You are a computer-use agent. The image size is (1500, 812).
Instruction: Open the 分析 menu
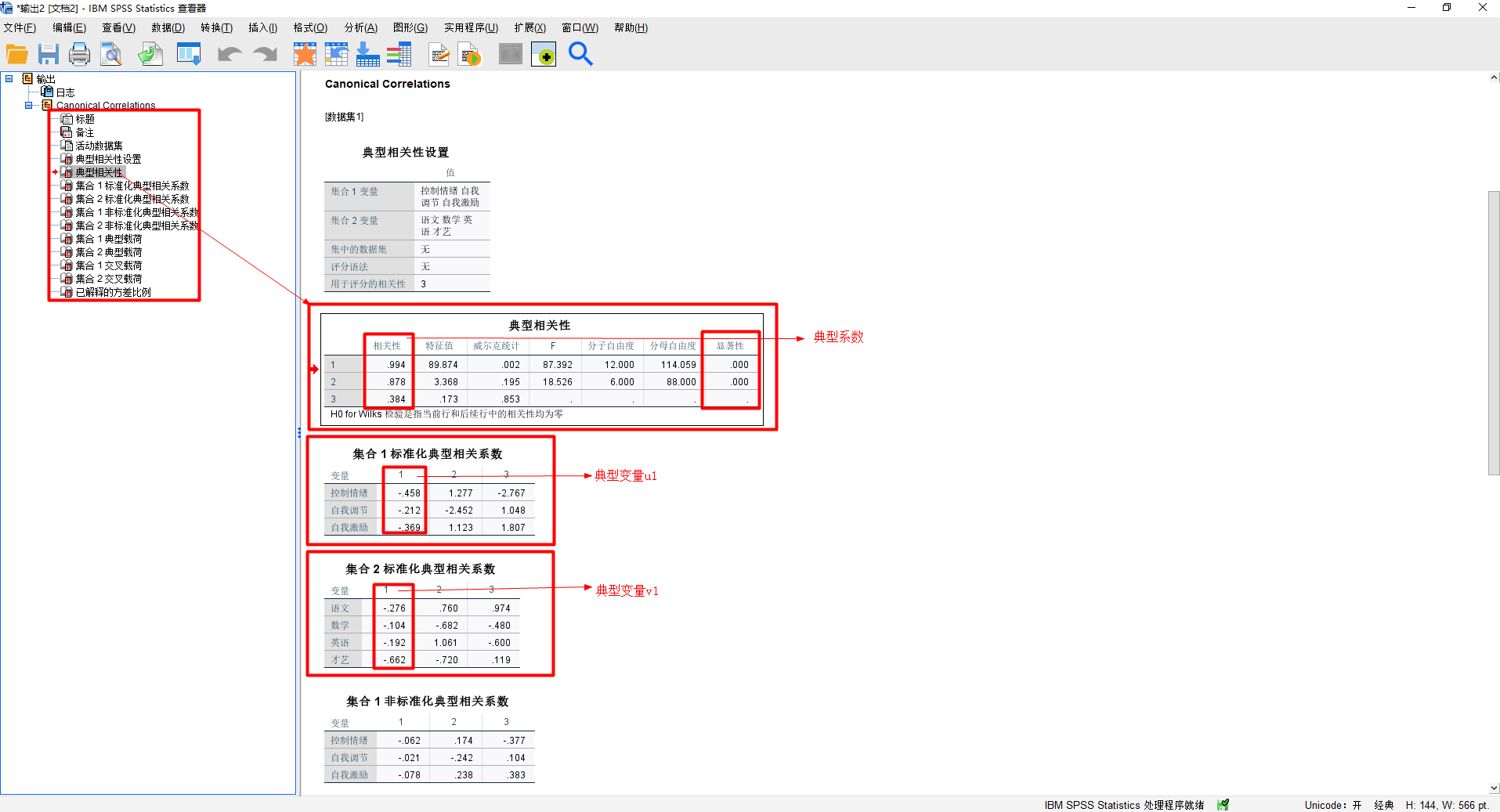360,27
